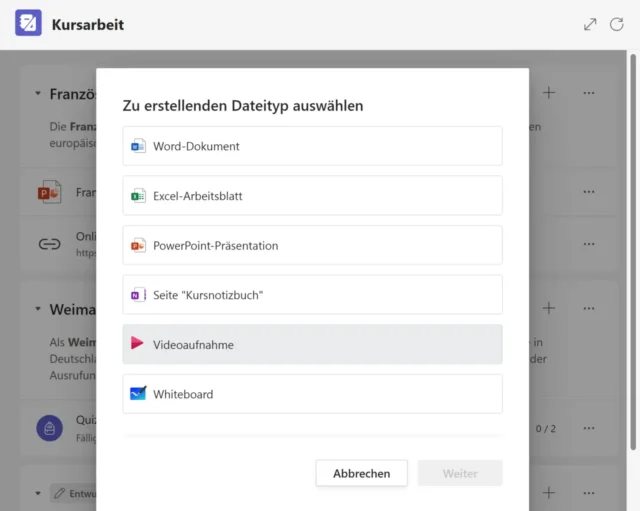Image resolution: width=640 pixels, height=511 pixels.
Task: Open more options for top module
Action: click(589, 93)
